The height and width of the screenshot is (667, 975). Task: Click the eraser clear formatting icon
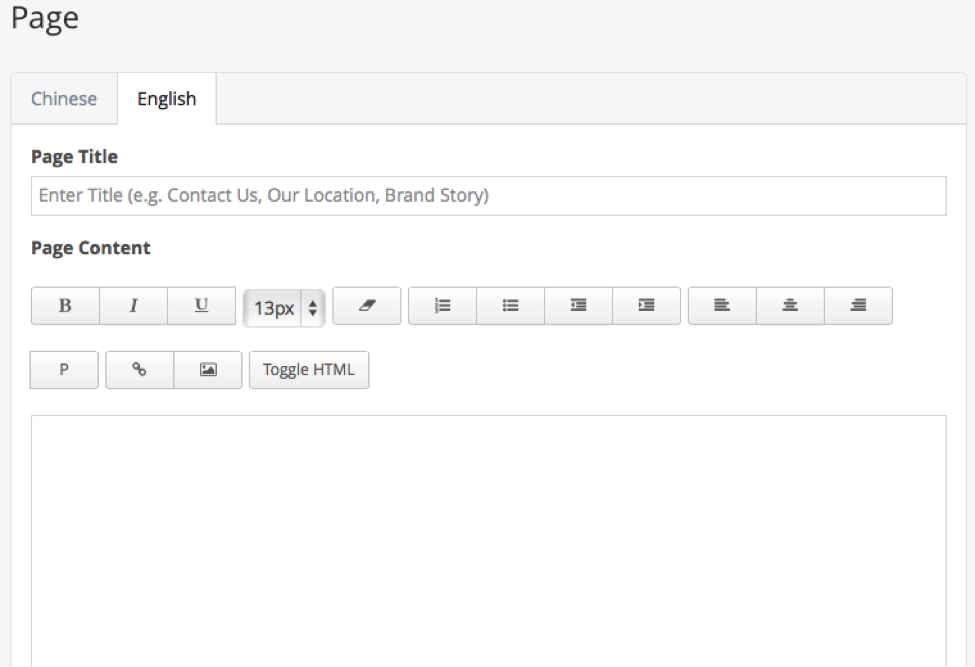coord(367,306)
